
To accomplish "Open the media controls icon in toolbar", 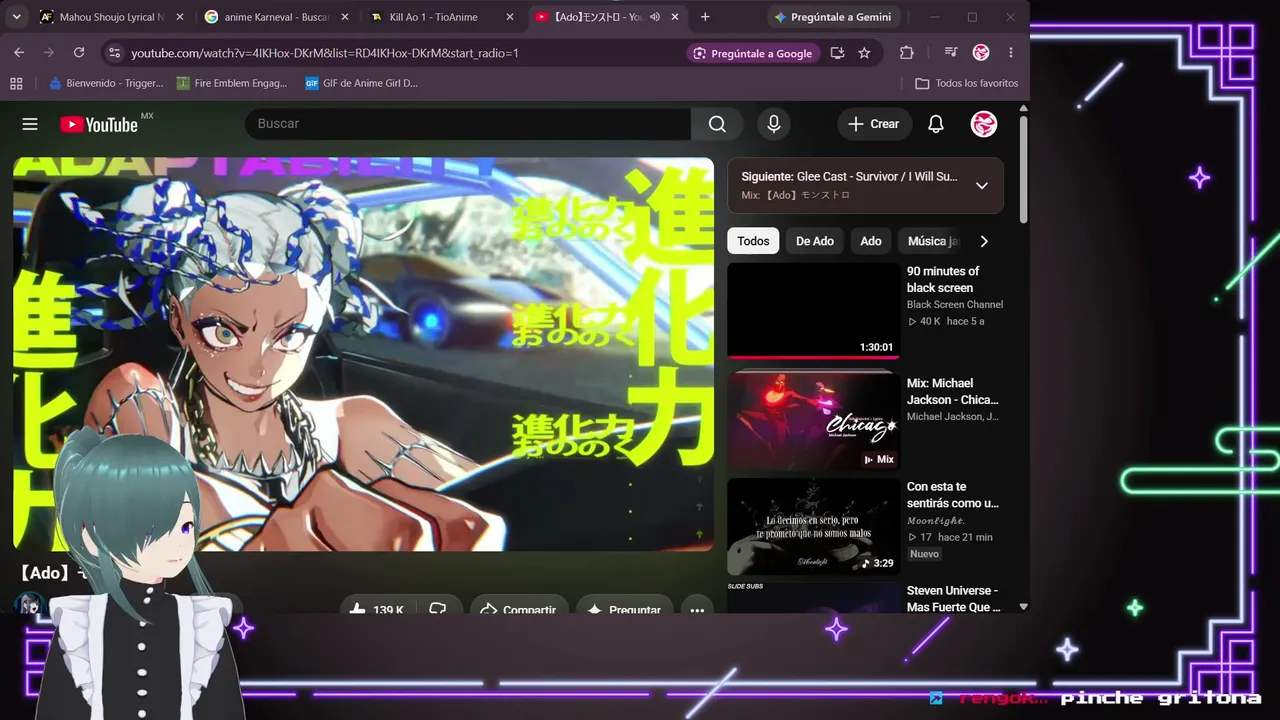I will click(x=951, y=53).
